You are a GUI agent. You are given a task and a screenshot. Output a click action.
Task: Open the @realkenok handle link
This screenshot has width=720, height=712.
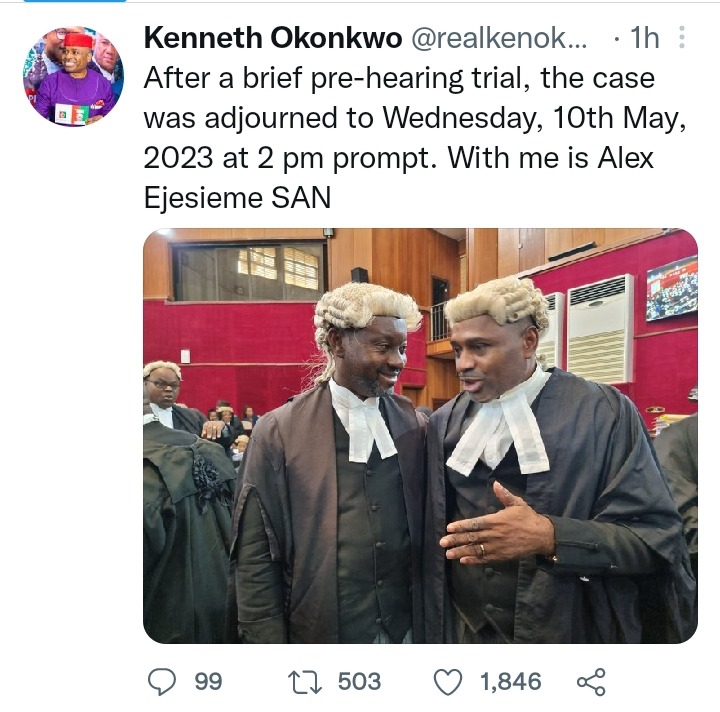click(499, 38)
